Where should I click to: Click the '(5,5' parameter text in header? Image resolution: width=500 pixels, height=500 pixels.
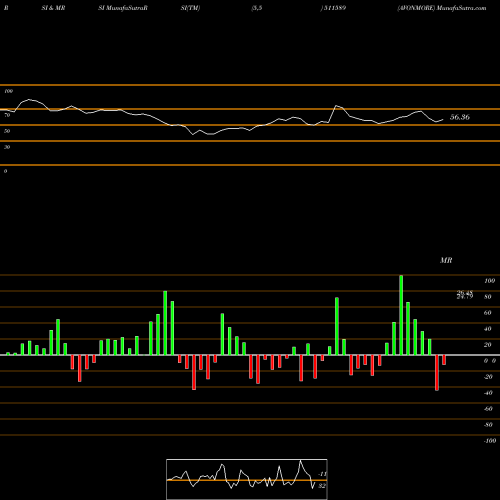point(257,8)
